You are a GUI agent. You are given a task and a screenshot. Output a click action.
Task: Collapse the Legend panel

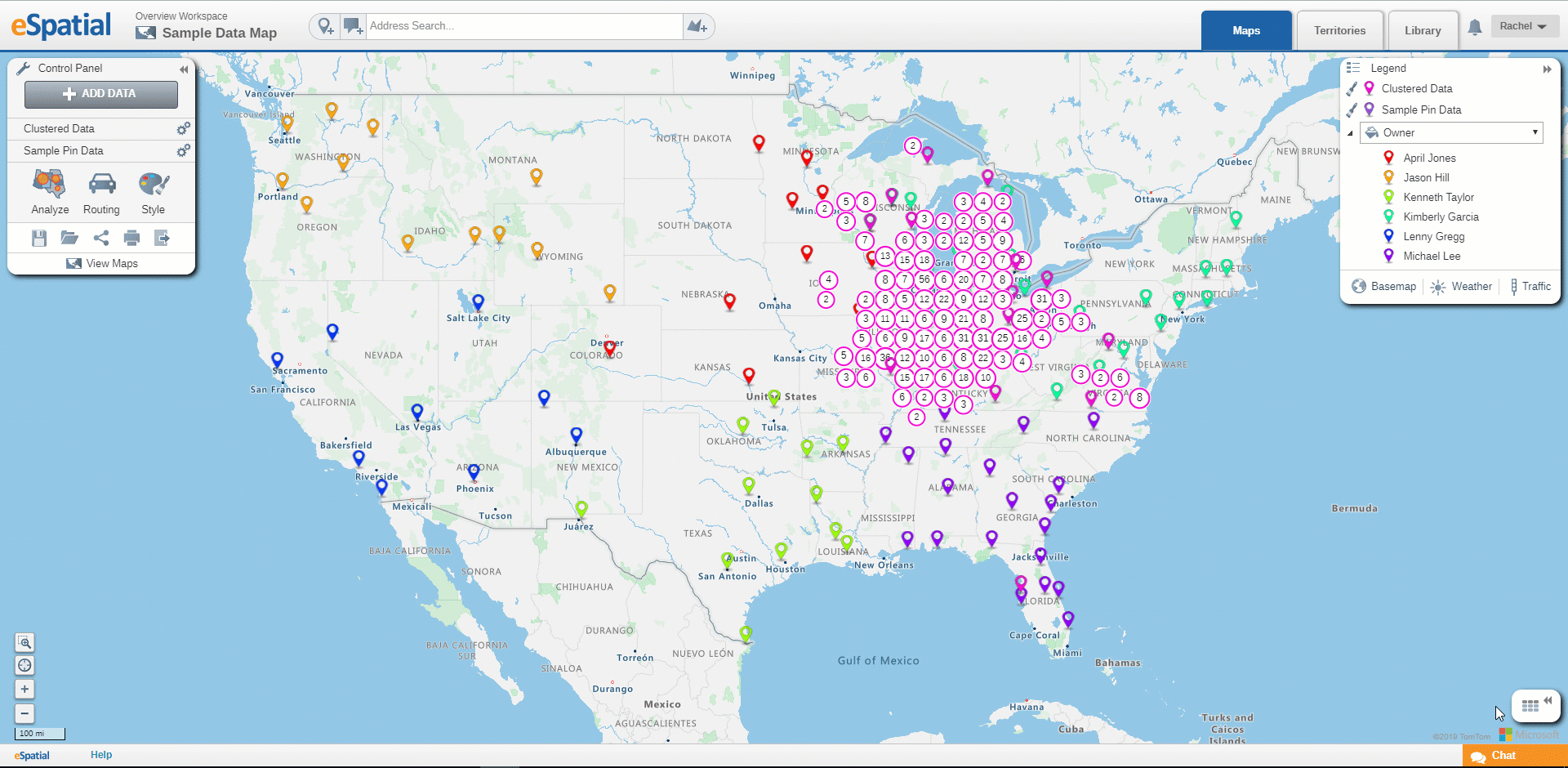[1547, 69]
